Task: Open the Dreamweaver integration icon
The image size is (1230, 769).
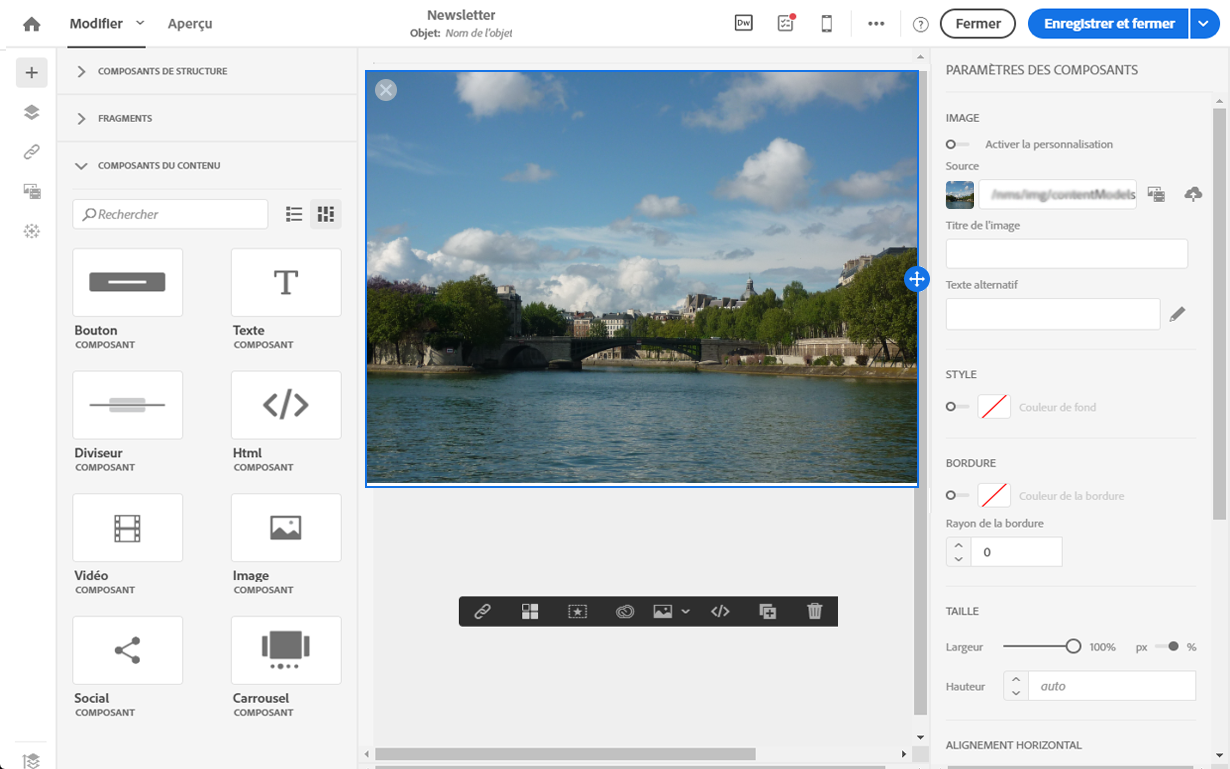Action: pyautogui.click(x=743, y=24)
